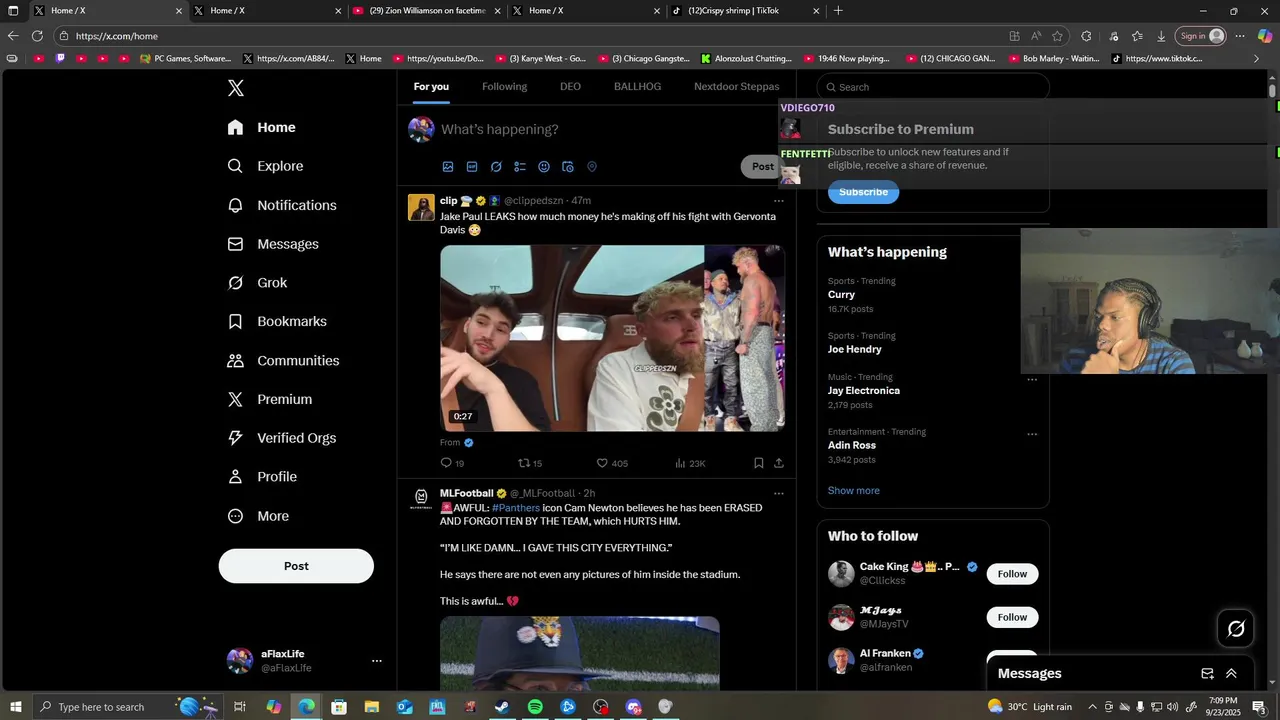Favorite this page with star icon
Viewport: 1280px width, 720px height.
click(1057, 36)
